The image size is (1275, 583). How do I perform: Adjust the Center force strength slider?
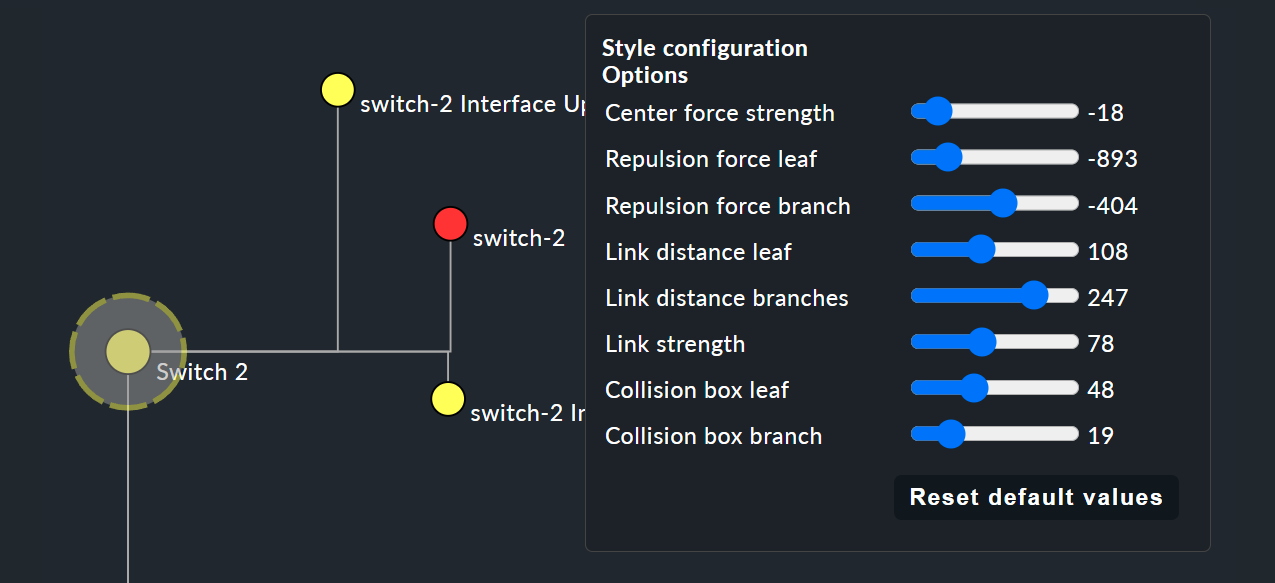click(937, 111)
